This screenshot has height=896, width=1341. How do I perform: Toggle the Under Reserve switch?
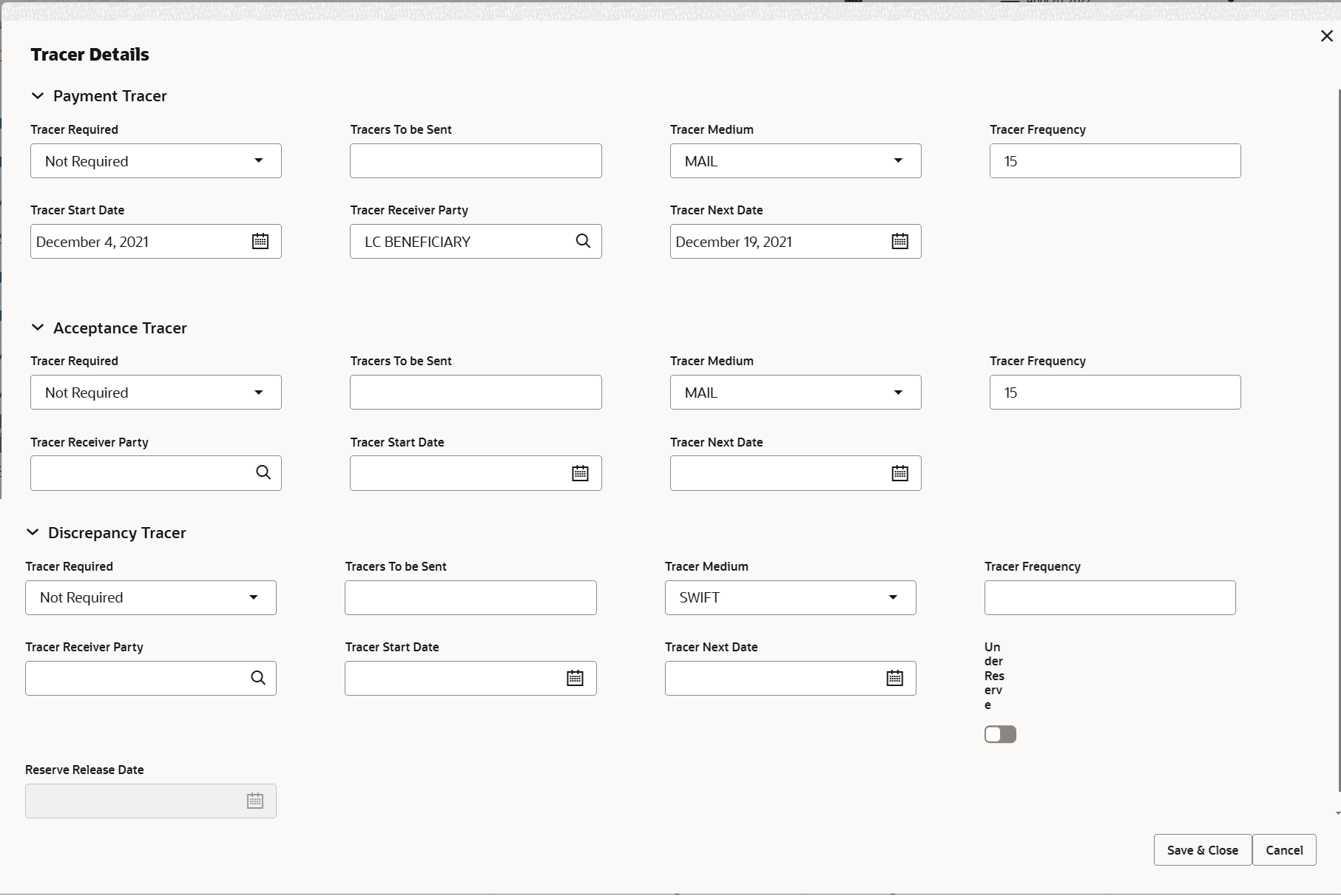[x=1000, y=734]
